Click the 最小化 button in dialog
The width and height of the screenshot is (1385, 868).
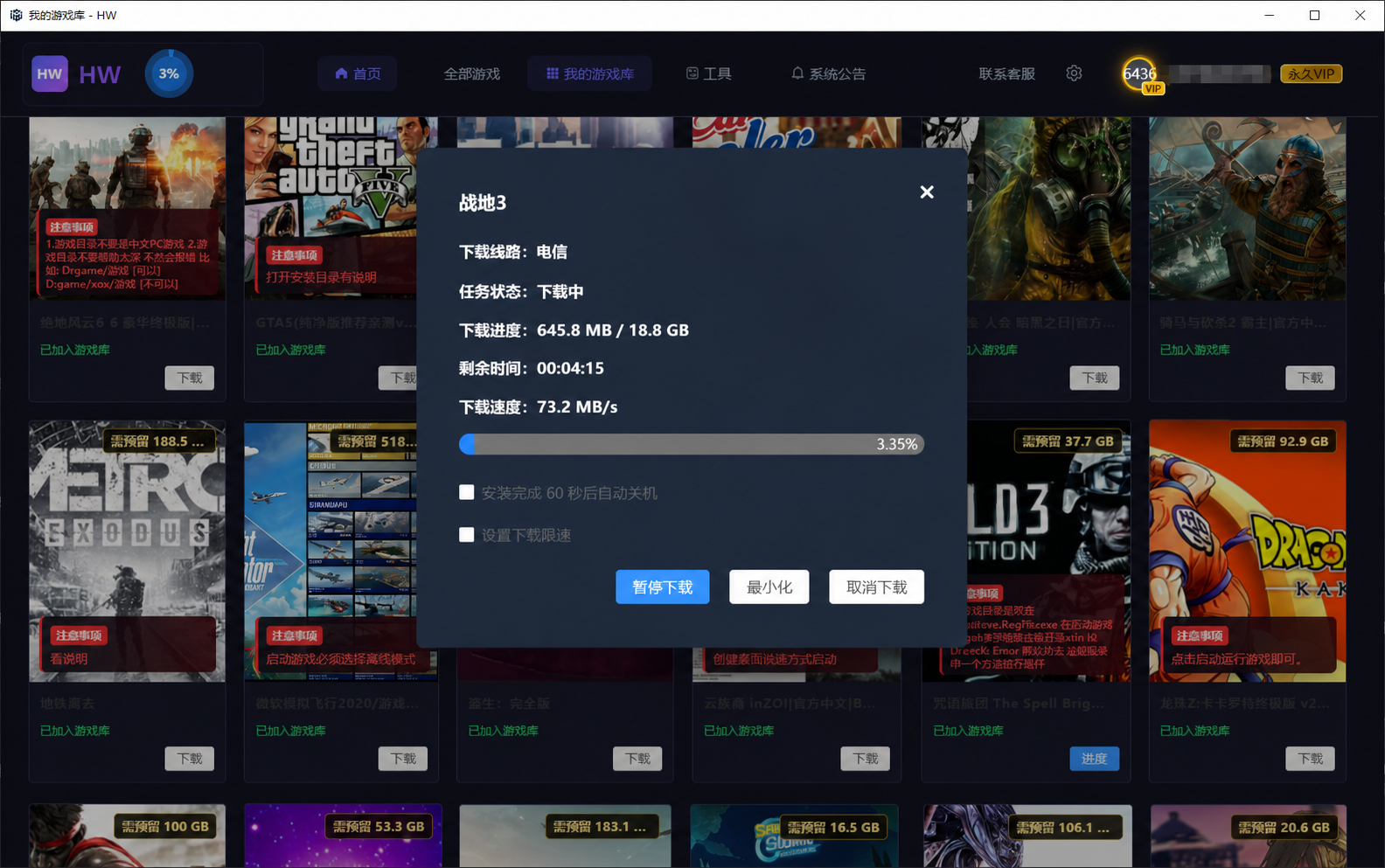(x=769, y=587)
